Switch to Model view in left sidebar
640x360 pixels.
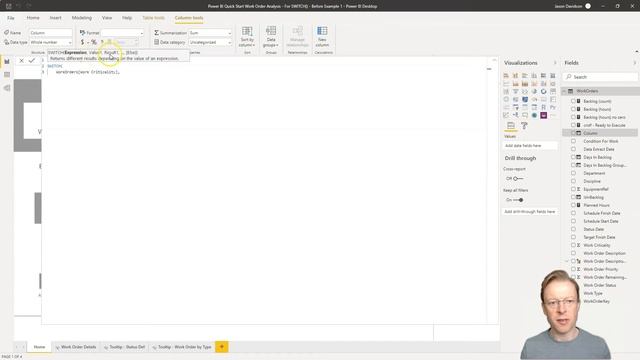click(7, 88)
